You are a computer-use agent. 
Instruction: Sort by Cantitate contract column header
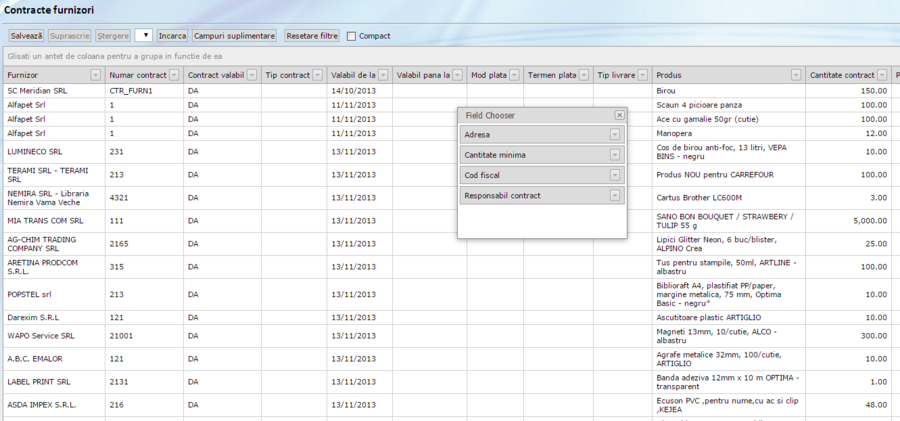coord(840,75)
